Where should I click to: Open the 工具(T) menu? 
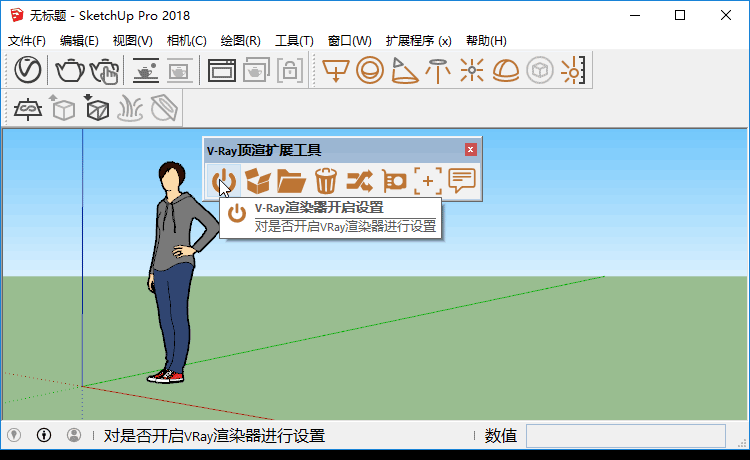[x=294, y=41]
